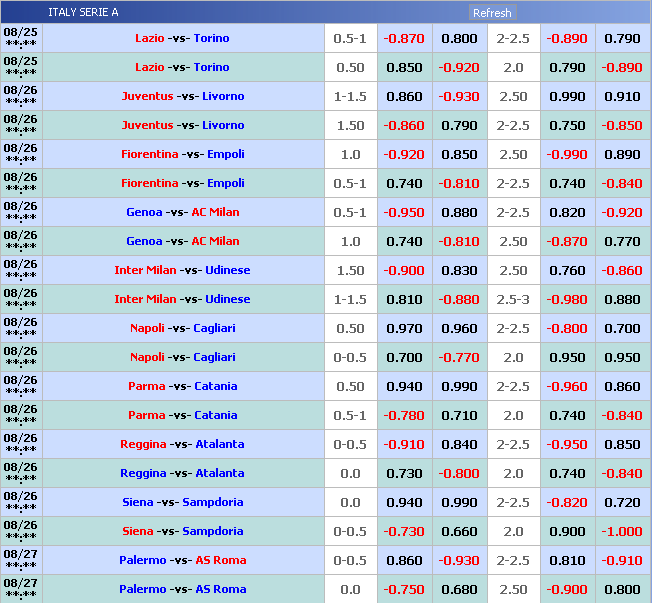
Task: Click the Refresh button
Action: (x=492, y=13)
